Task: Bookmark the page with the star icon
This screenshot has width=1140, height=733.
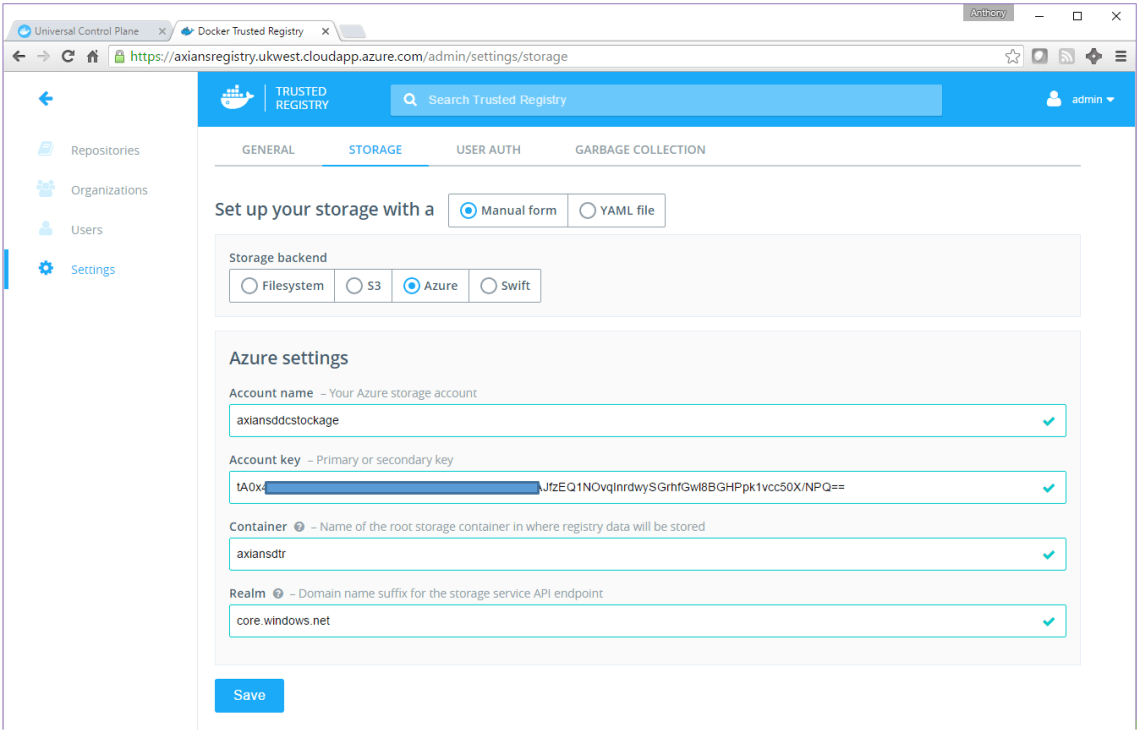Action: tap(1013, 56)
